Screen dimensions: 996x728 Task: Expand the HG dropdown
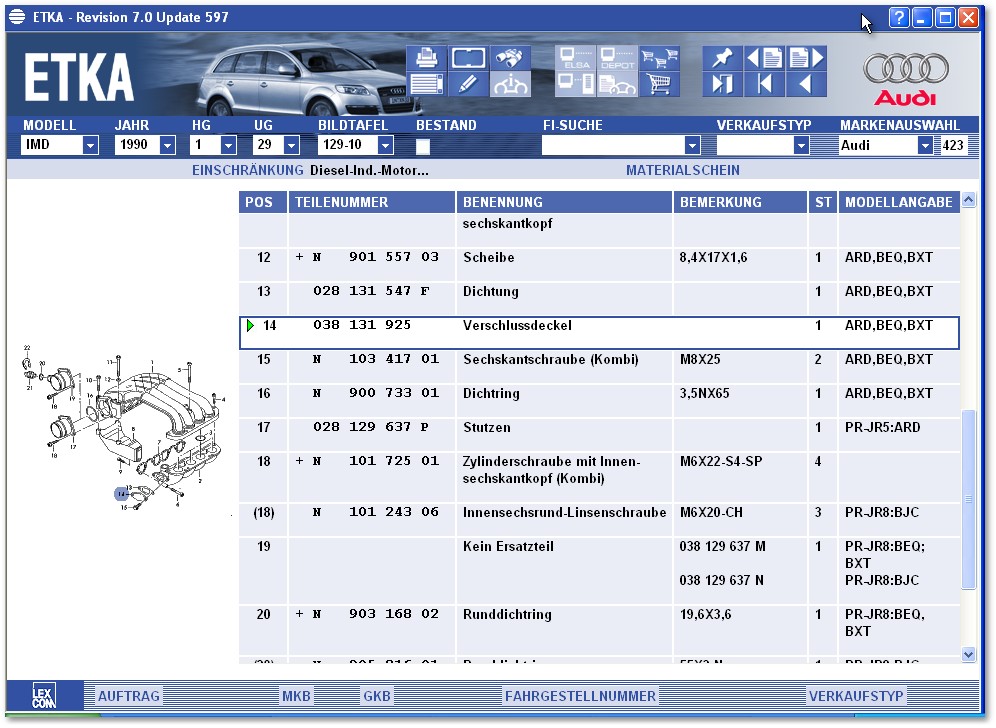coord(229,145)
